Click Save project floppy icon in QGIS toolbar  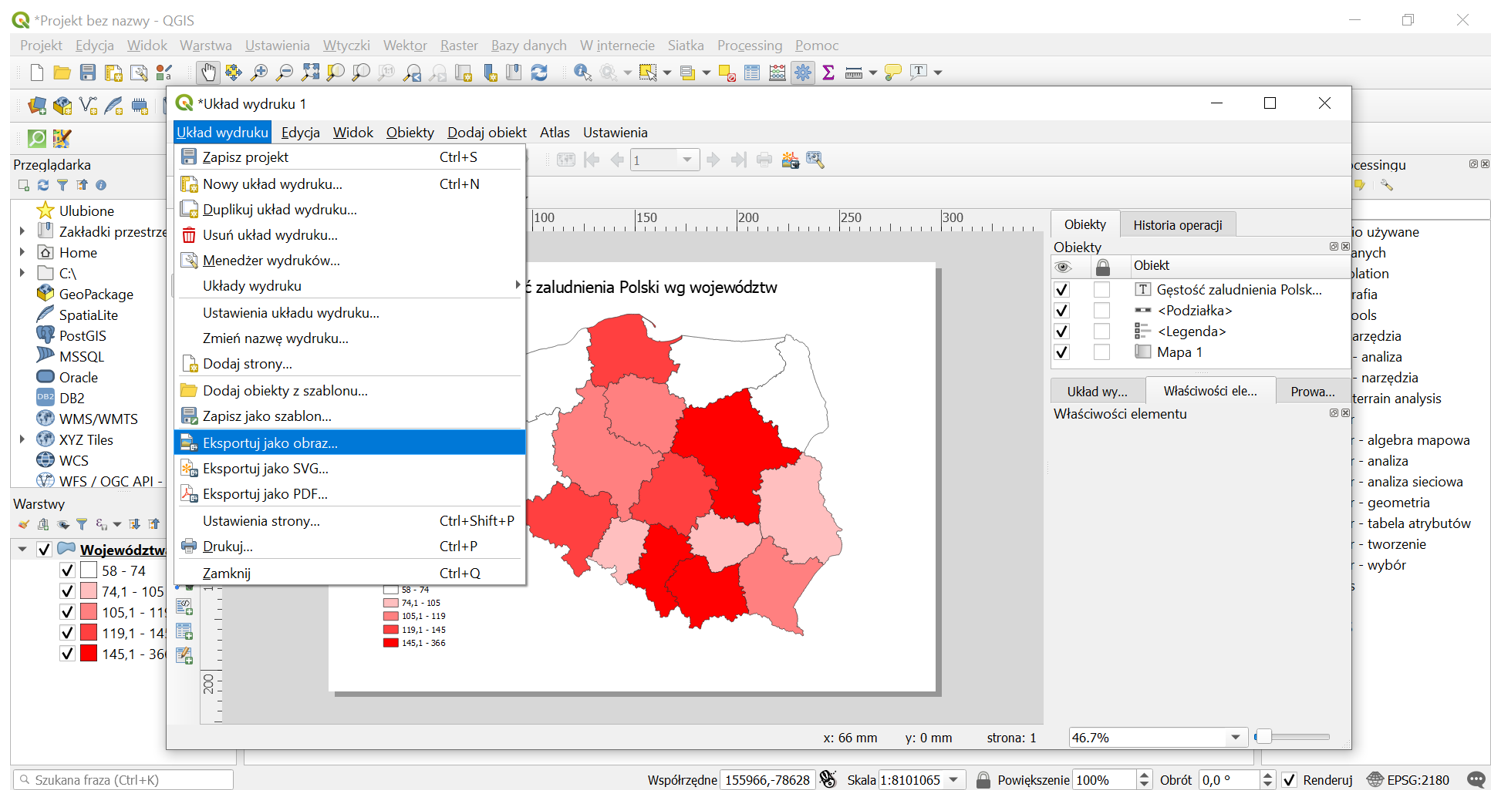click(87, 72)
